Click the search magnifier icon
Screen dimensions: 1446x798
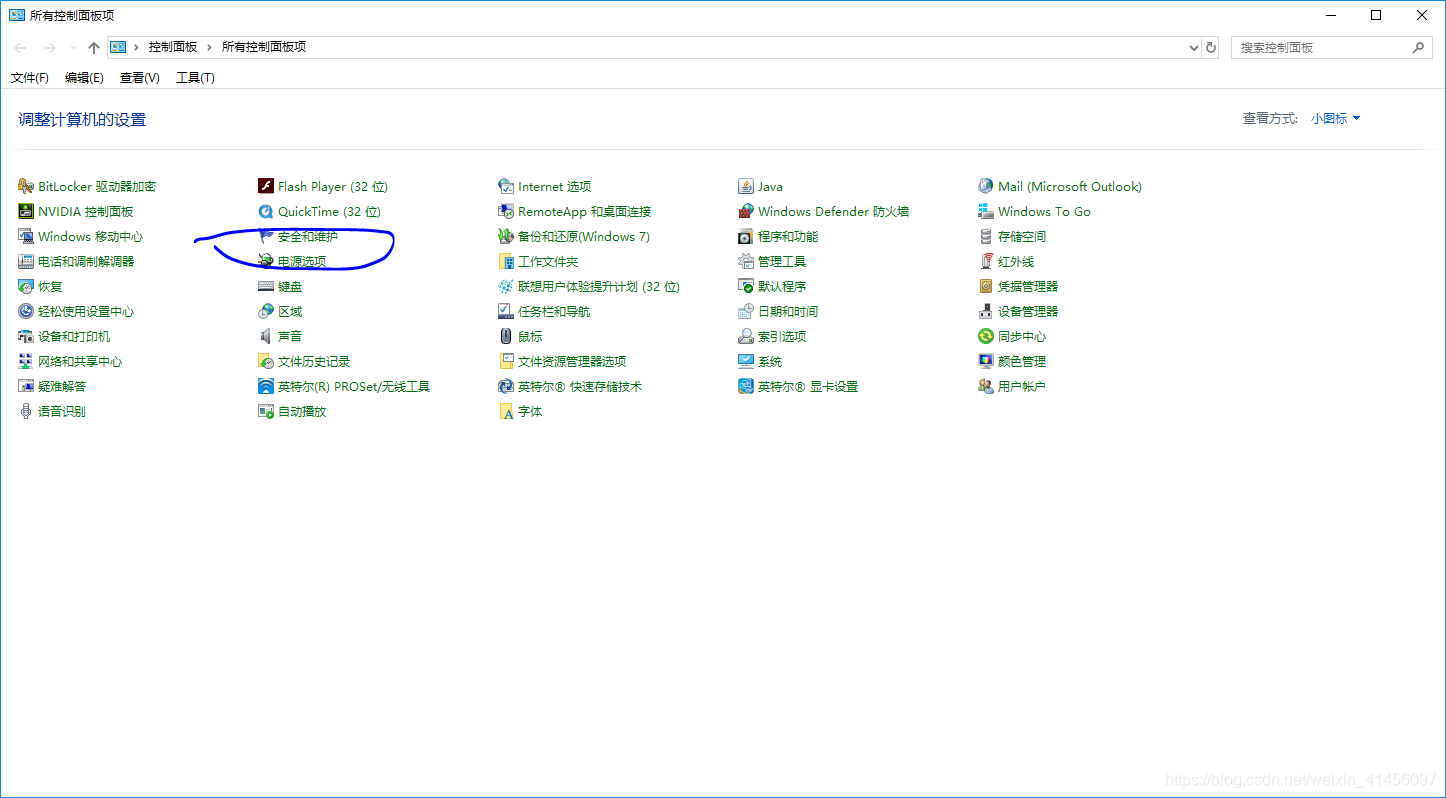(x=1418, y=47)
